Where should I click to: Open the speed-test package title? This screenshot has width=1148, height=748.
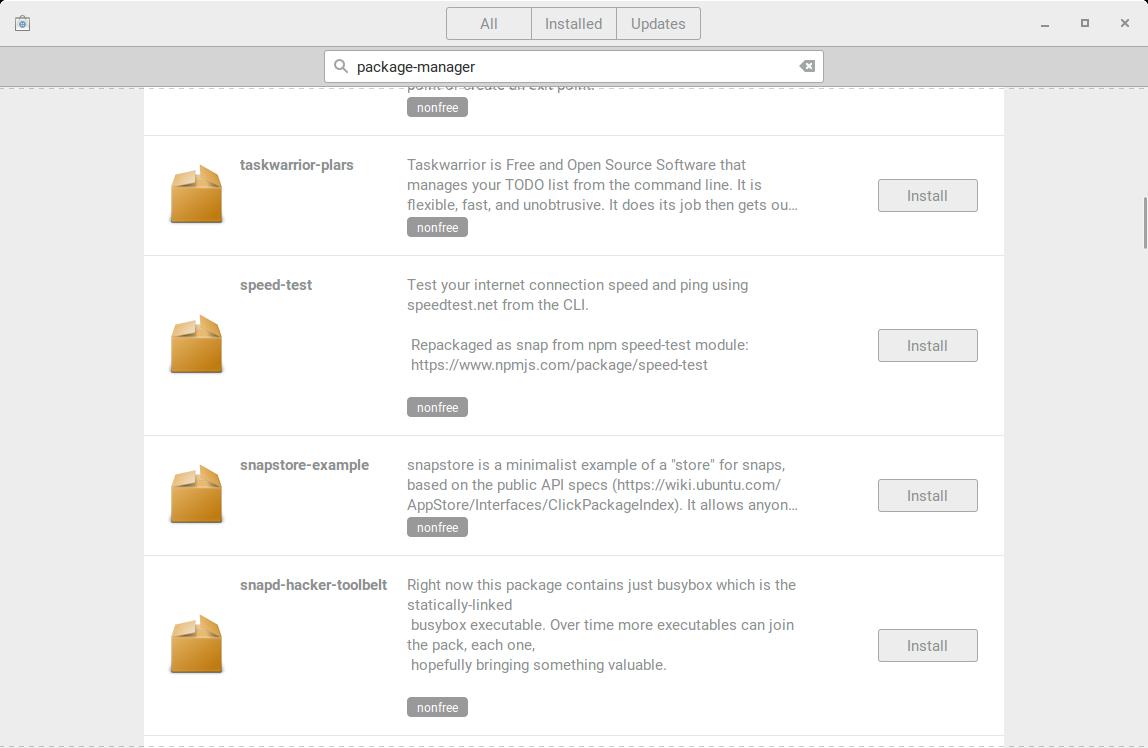tap(276, 285)
